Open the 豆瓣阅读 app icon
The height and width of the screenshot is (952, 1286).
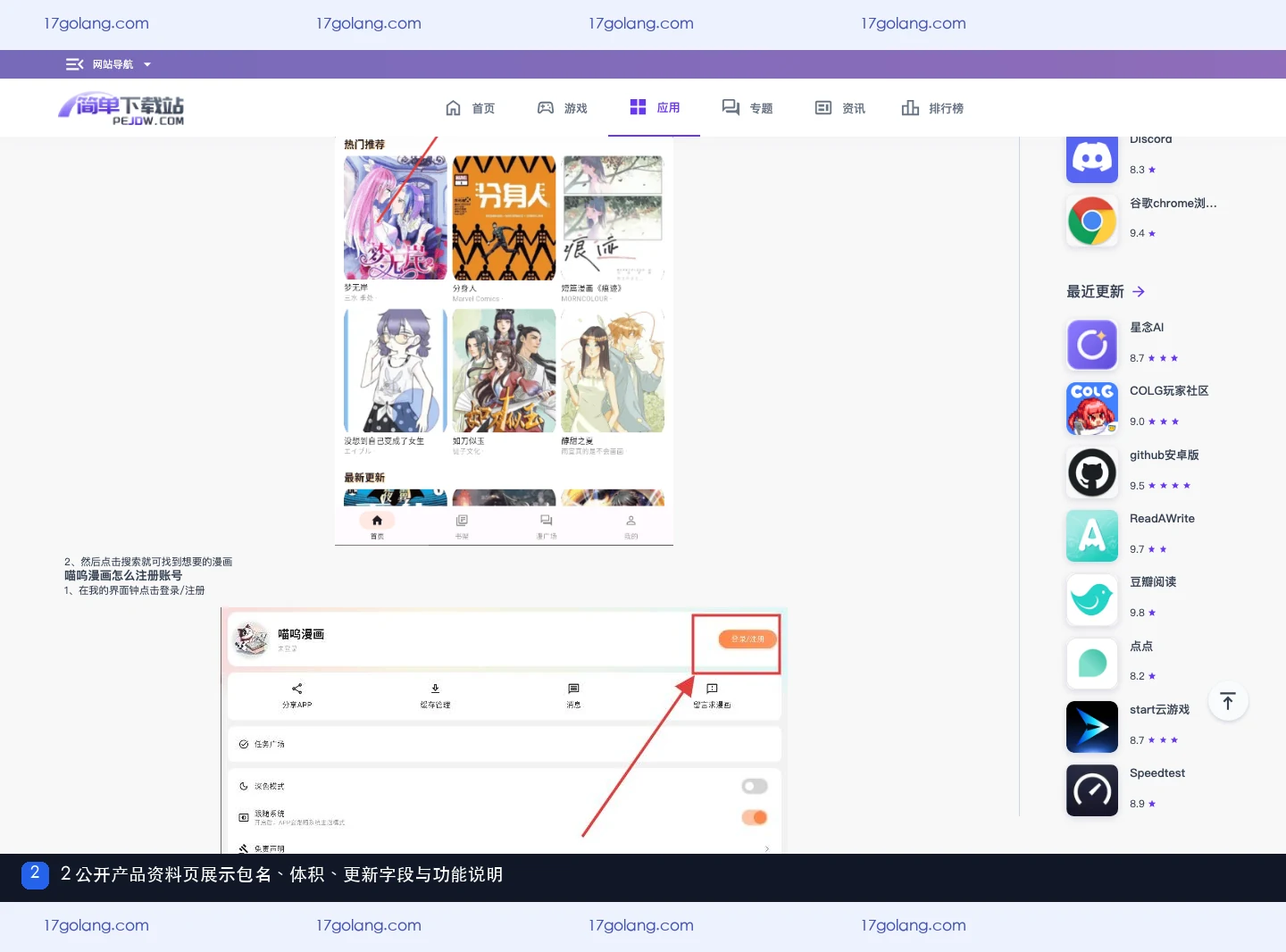point(1091,599)
